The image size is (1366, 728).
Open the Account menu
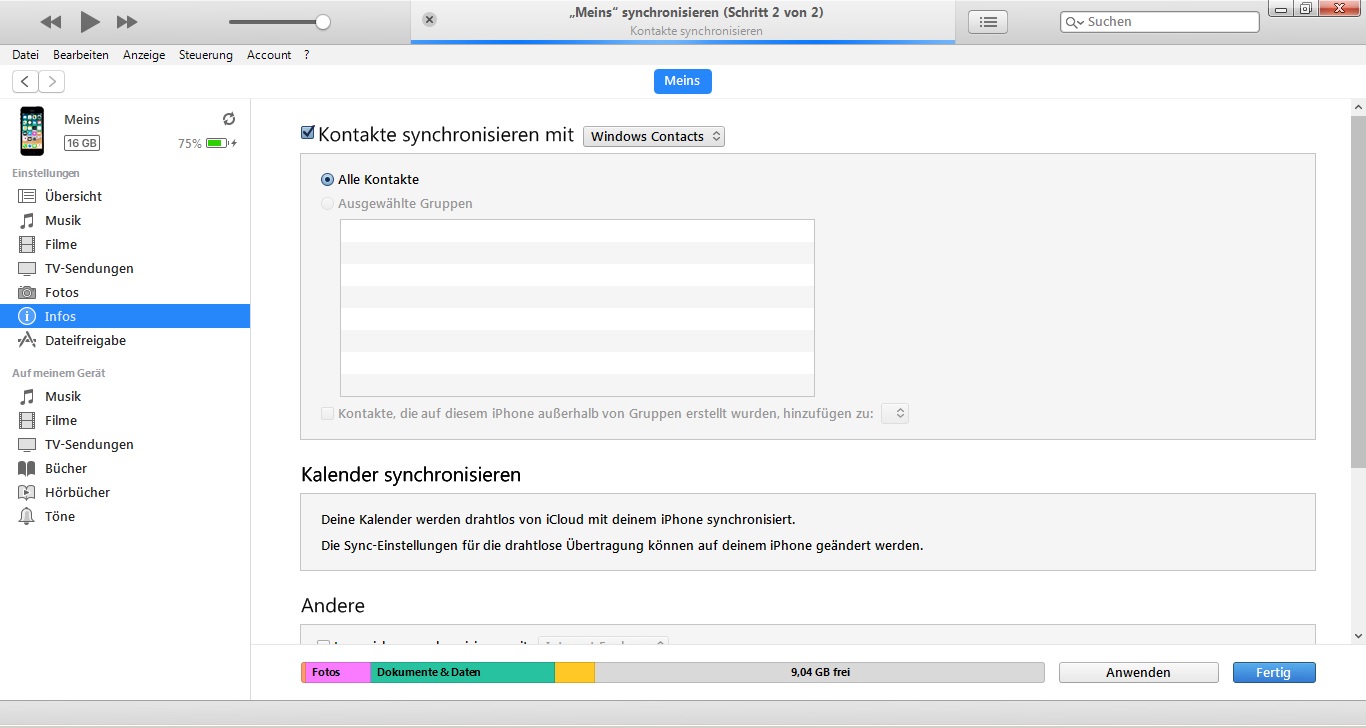[x=269, y=55]
